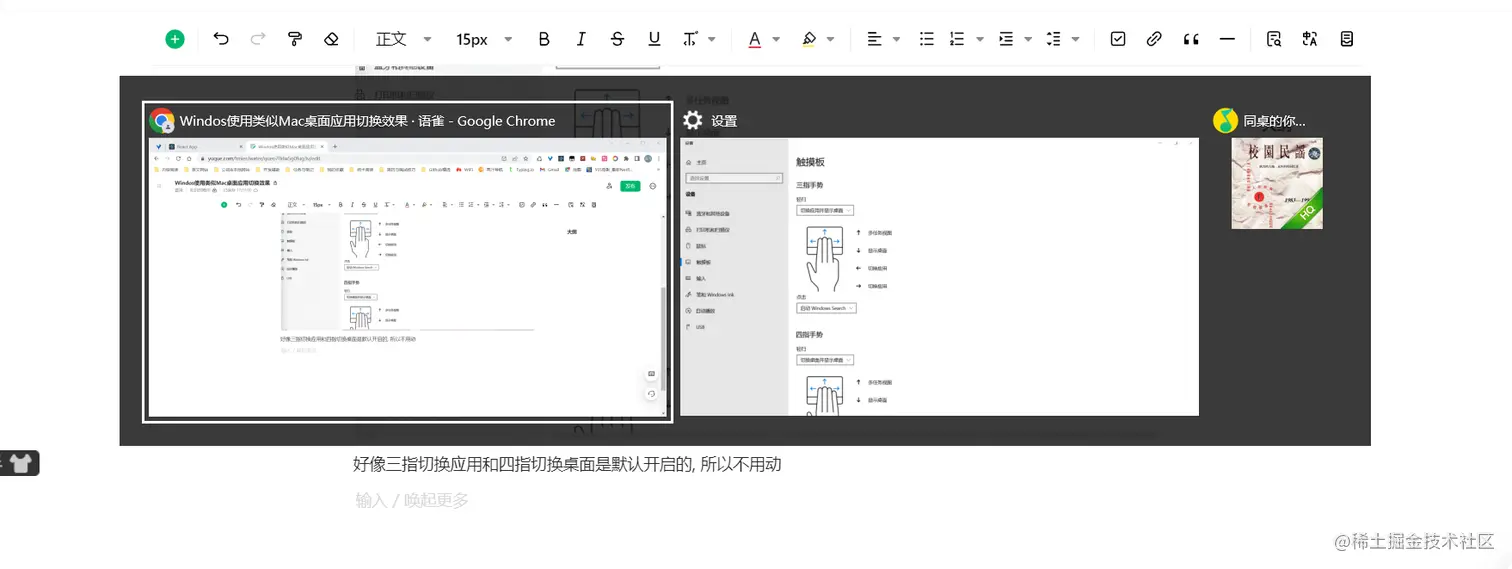Select the 设置 window thumbnail
The width and height of the screenshot is (1512, 569).
pos(939,277)
